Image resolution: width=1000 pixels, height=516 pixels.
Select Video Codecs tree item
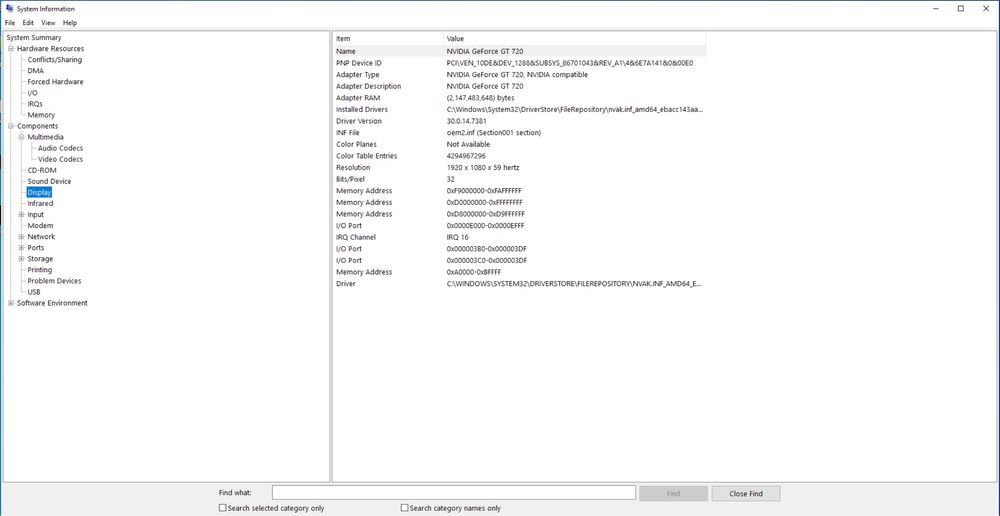(x=60, y=159)
